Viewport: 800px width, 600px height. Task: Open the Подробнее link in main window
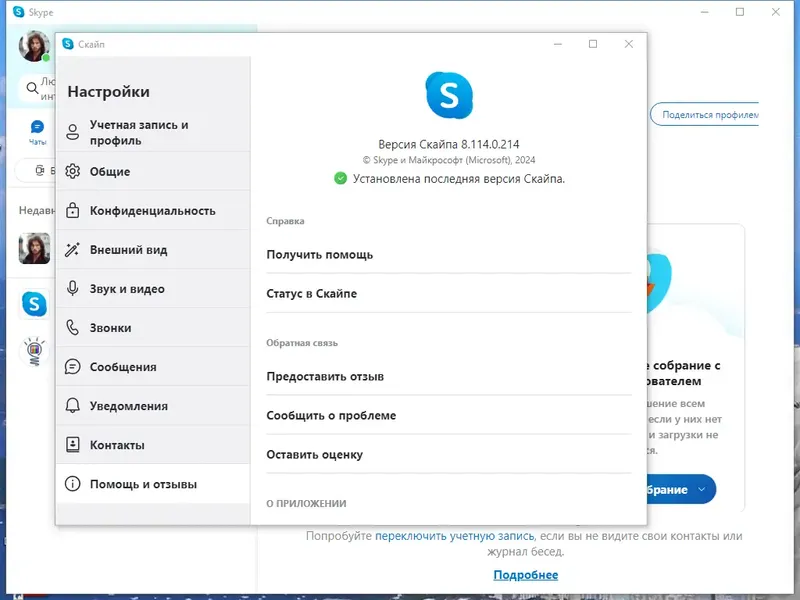[526, 574]
